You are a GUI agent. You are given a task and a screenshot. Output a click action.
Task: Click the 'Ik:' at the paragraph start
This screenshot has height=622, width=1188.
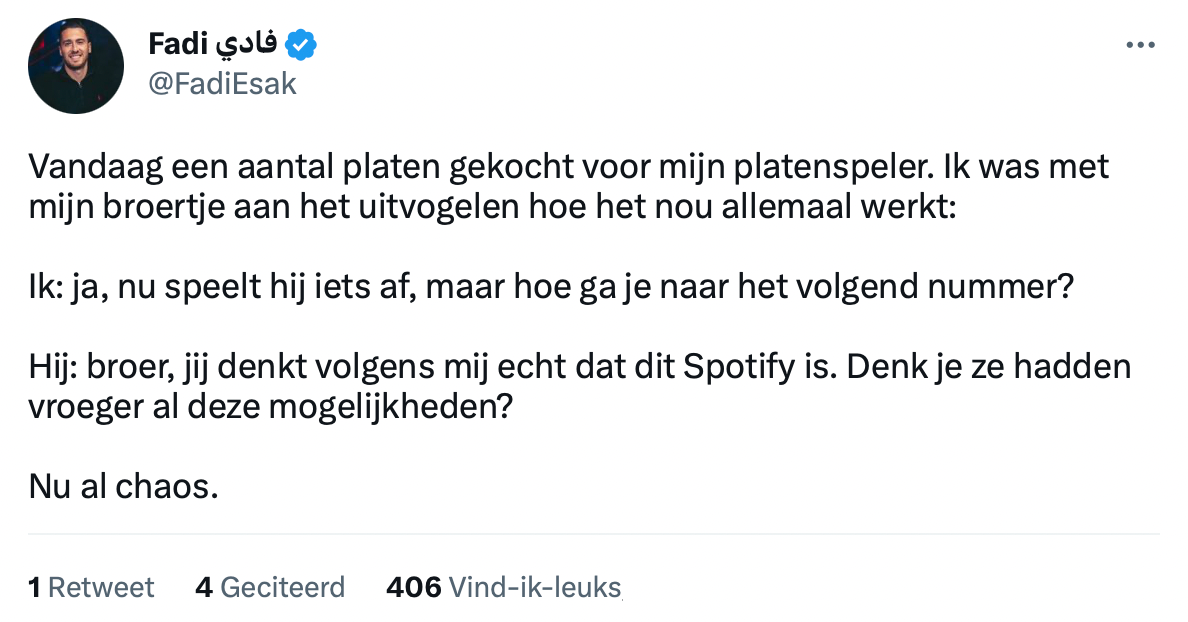[x=44, y=287]
